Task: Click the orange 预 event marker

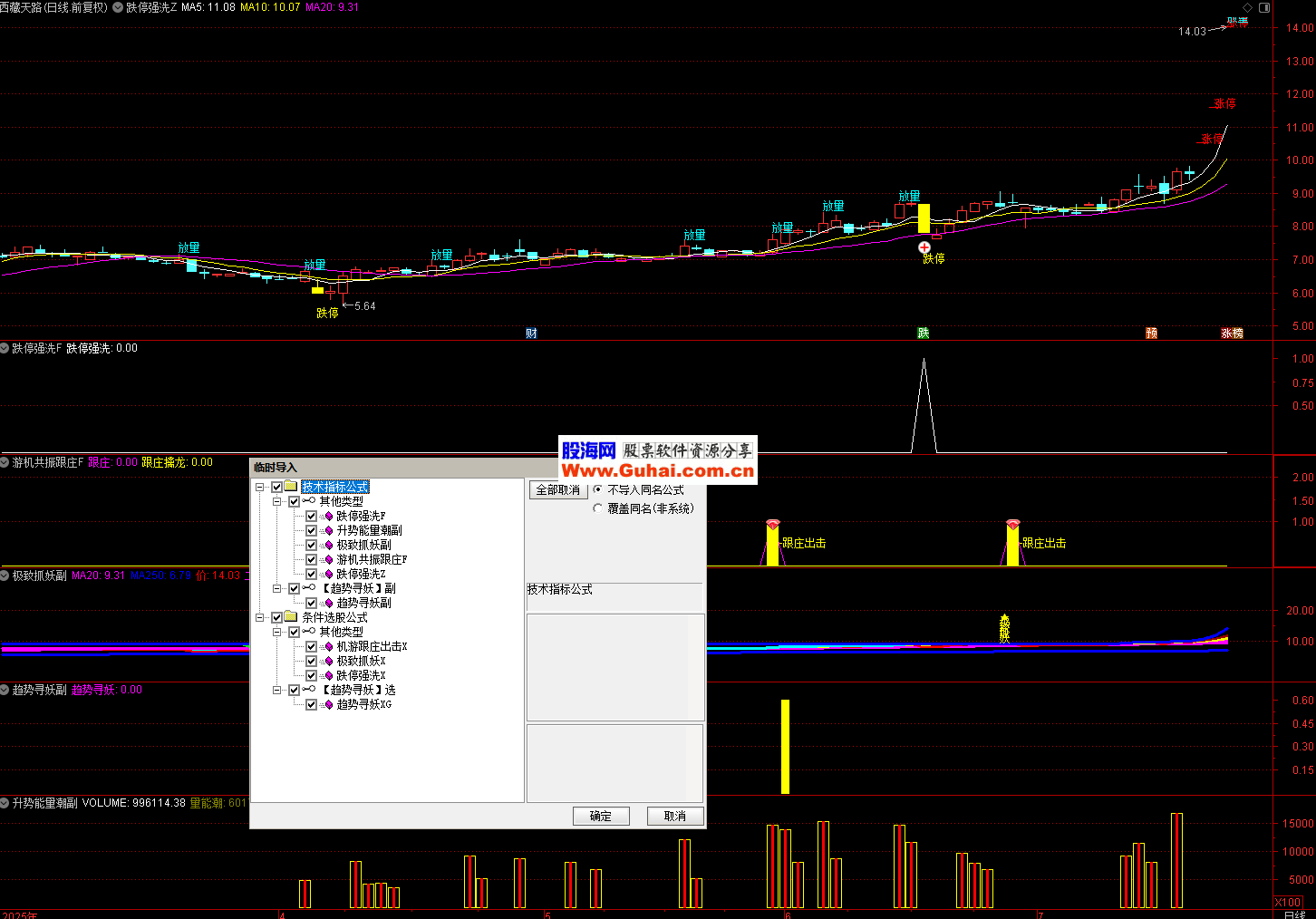Action: 1151,334
